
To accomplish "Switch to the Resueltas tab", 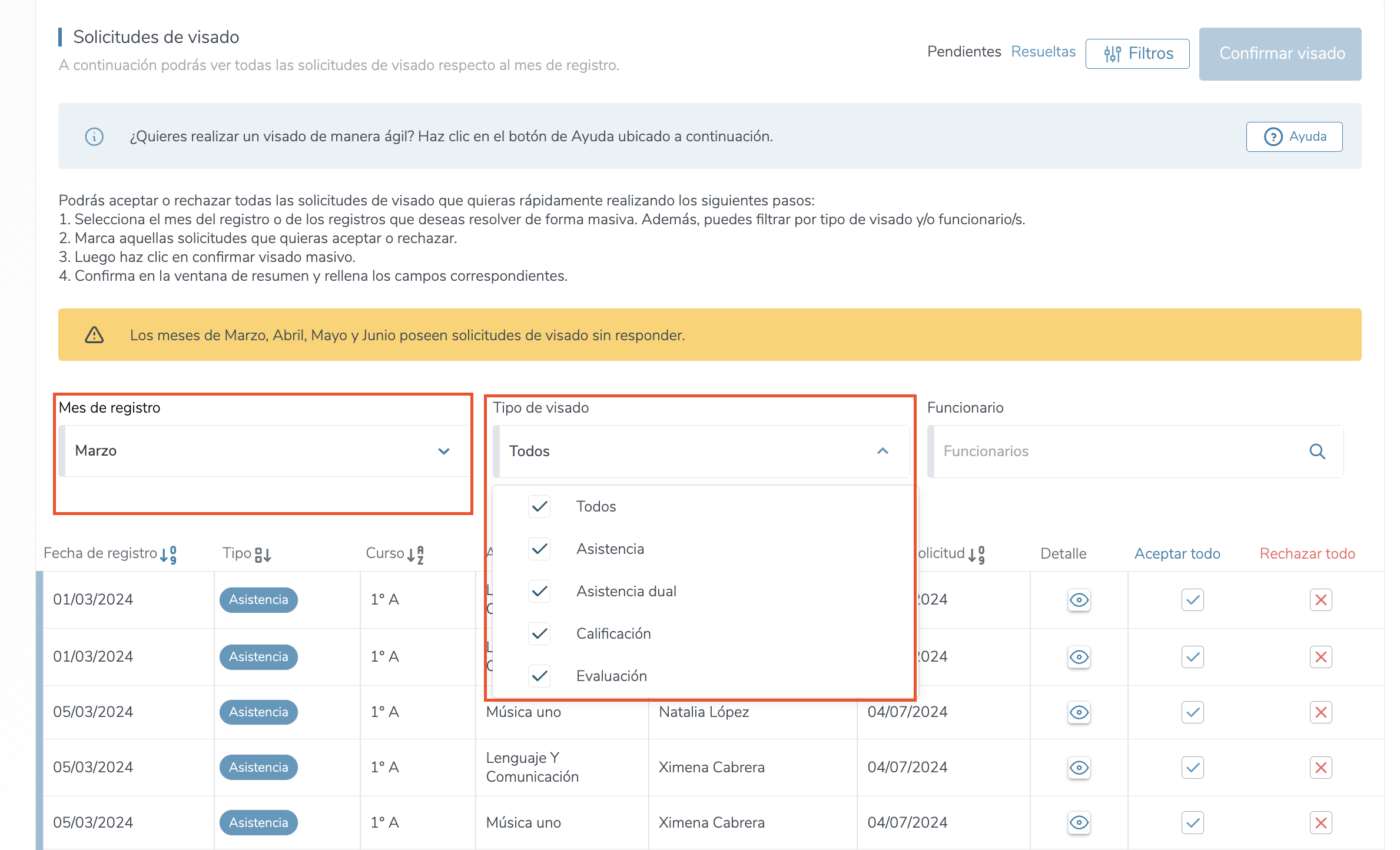I will [1043, 52].
